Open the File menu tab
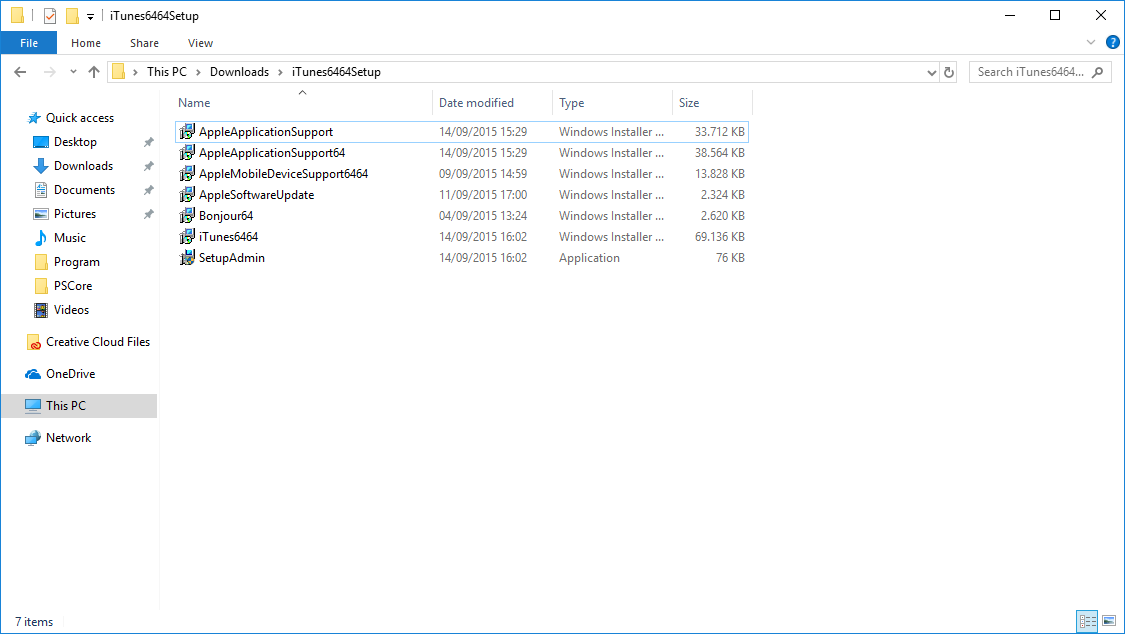The image size is (1125, 634). point(29,43)
